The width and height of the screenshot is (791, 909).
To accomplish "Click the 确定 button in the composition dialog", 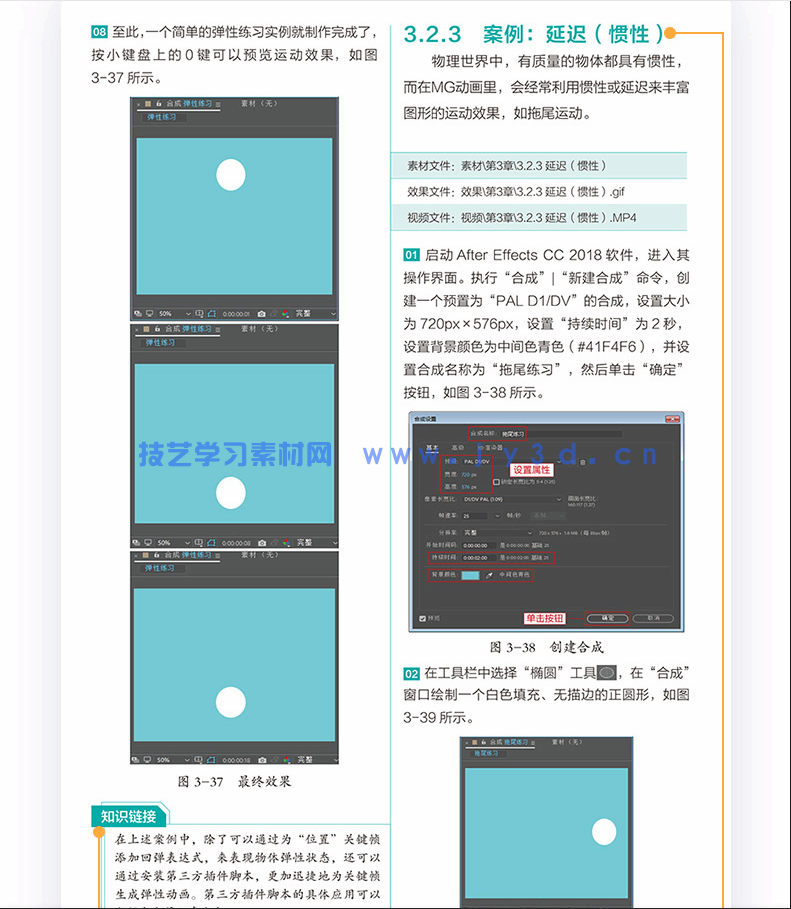I will click(x=608, y=619).
